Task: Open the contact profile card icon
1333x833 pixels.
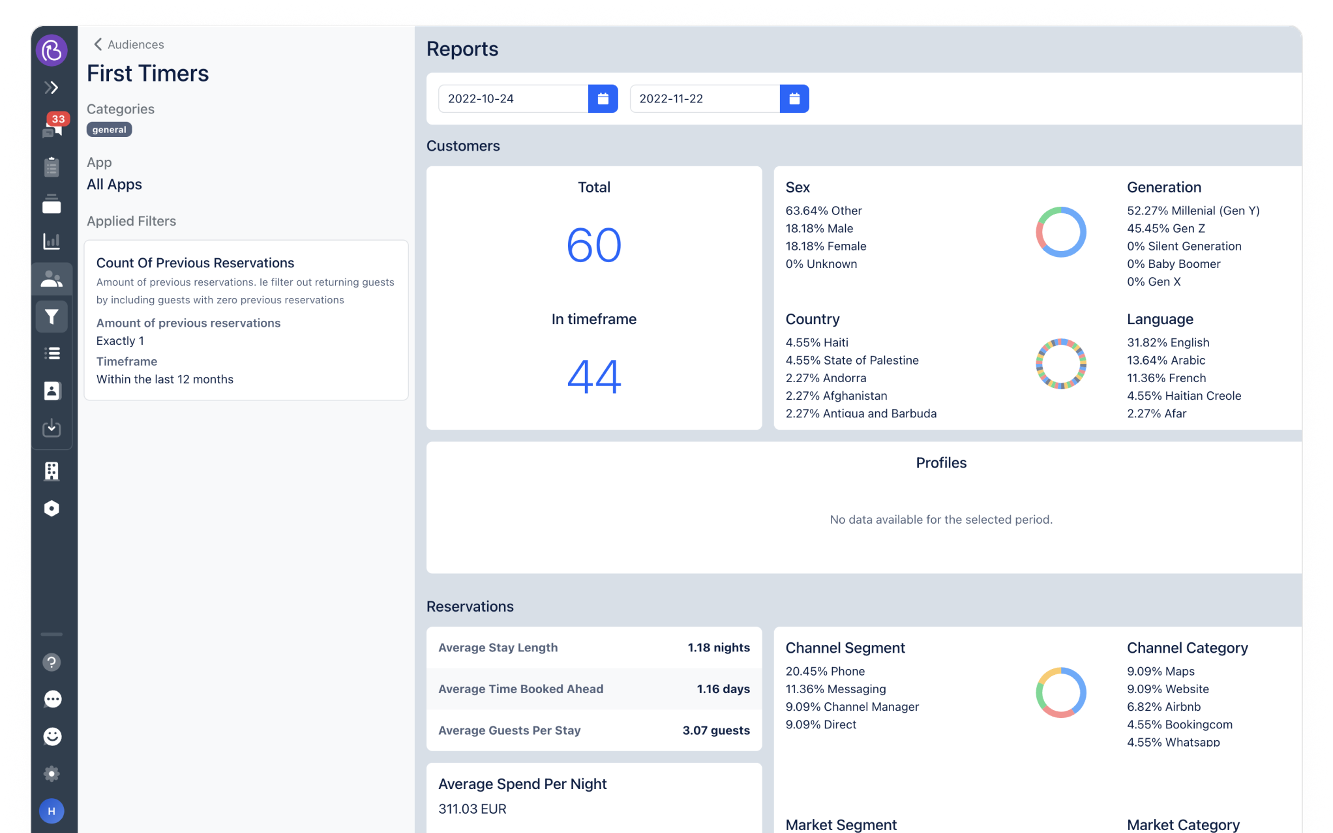Action: [x=52, y=391]
